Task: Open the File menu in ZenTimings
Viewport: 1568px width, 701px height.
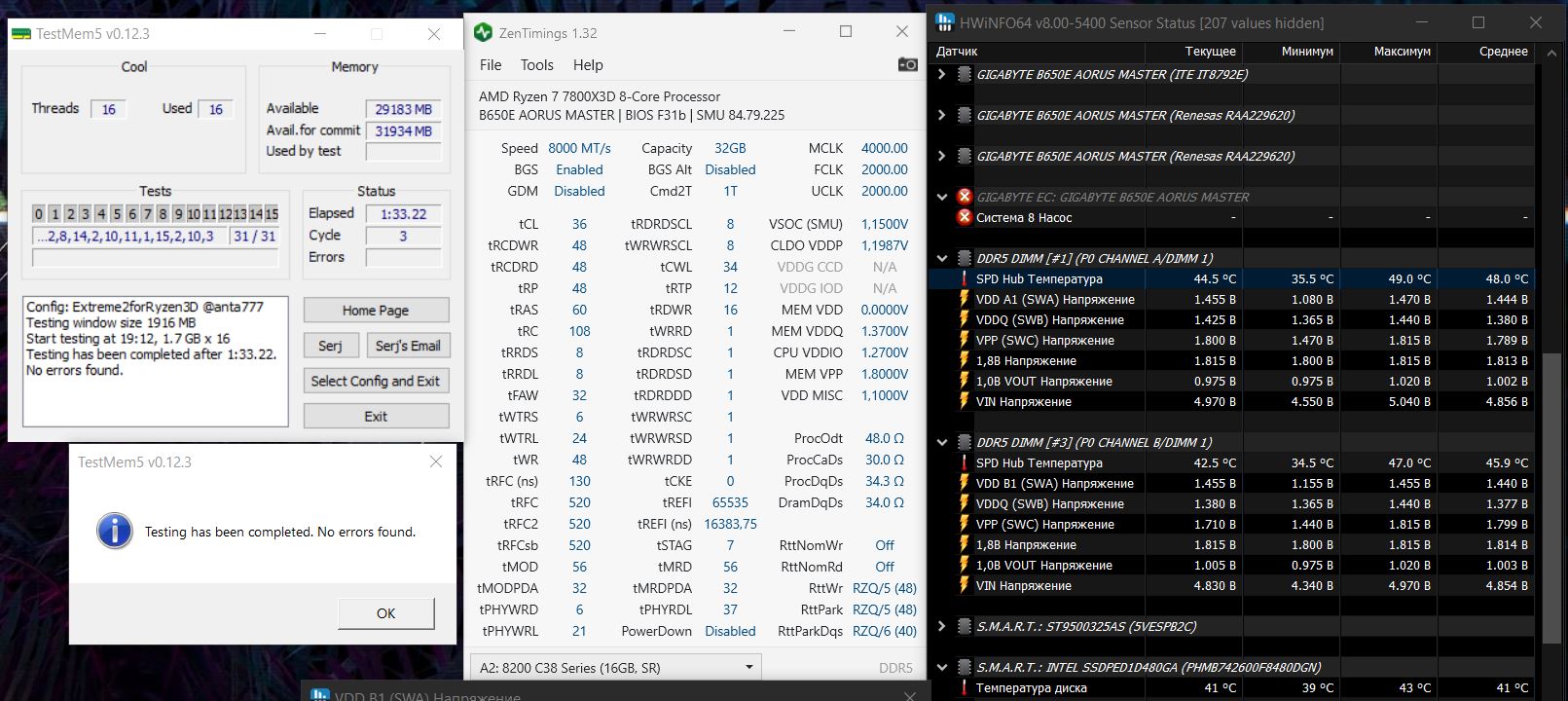Action: 491,65
